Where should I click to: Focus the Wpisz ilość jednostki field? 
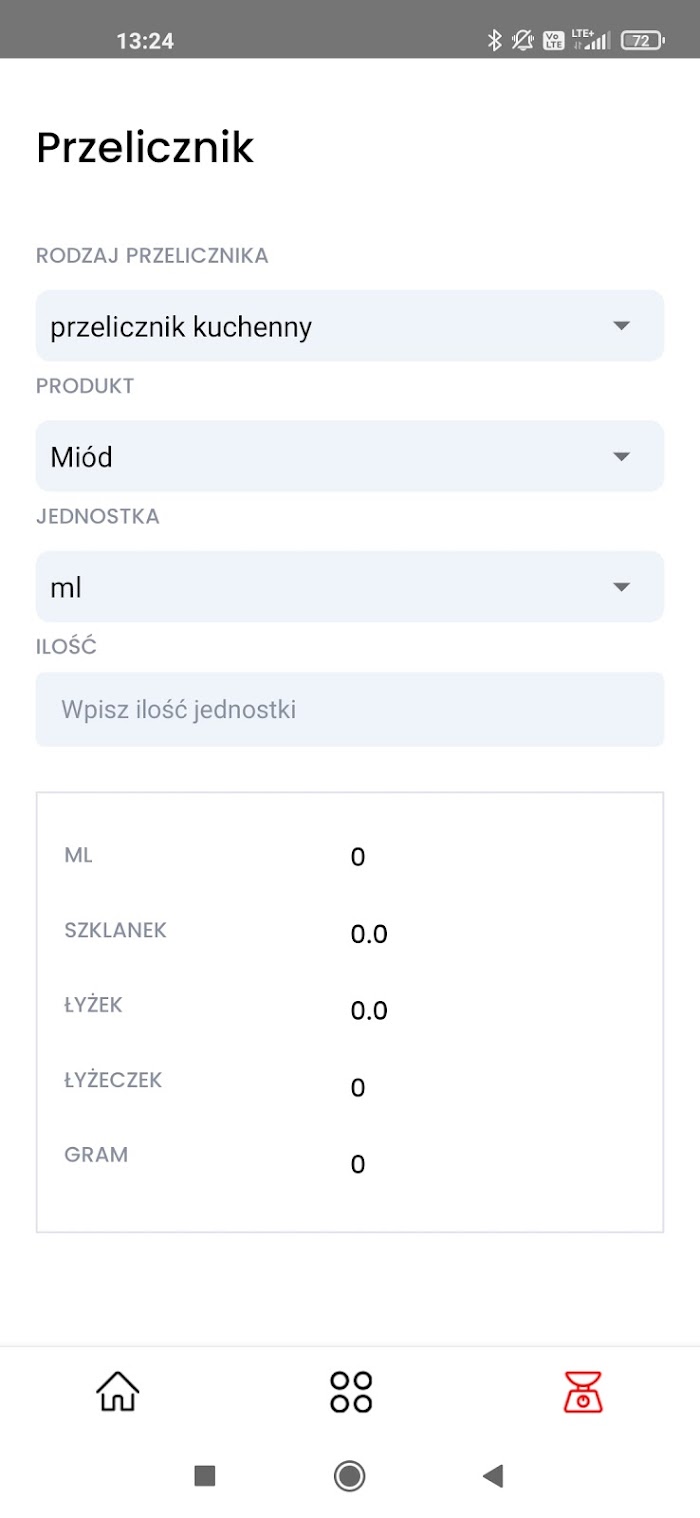350,710
